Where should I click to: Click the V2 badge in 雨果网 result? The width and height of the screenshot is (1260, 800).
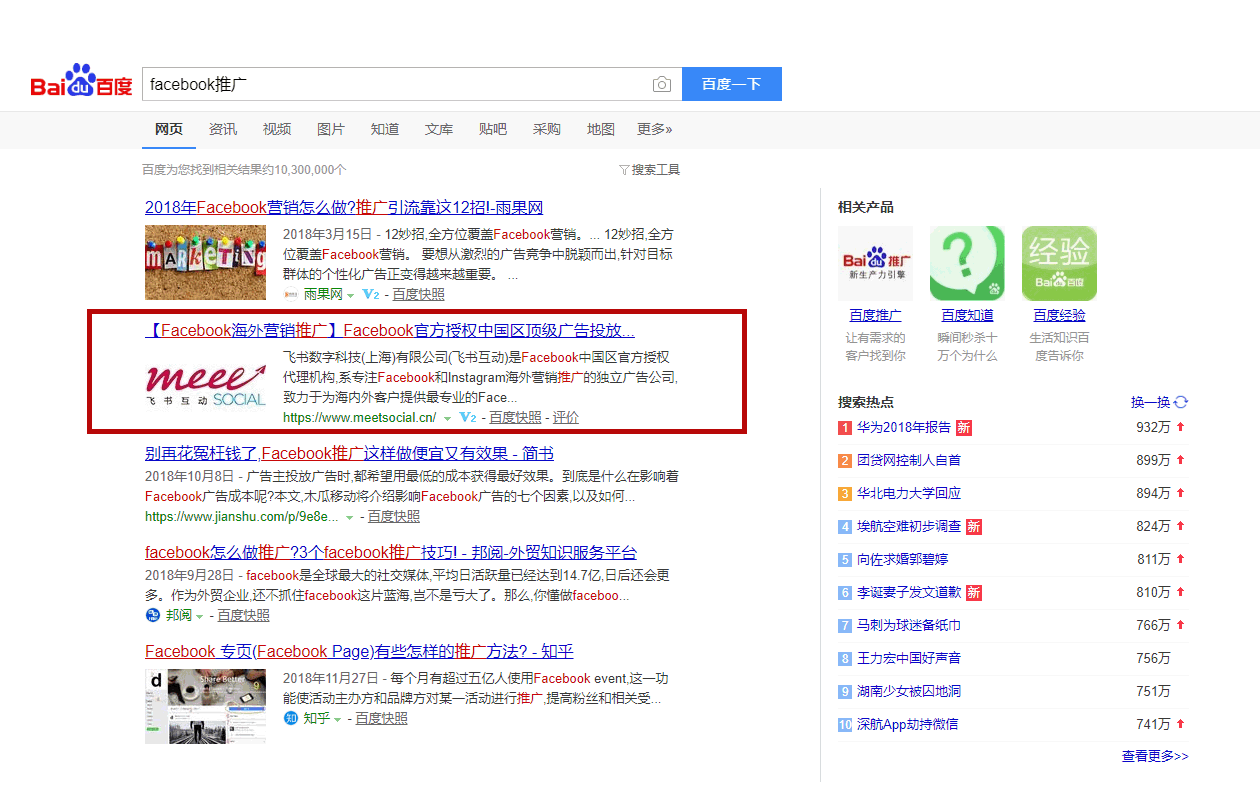point(370,294)
